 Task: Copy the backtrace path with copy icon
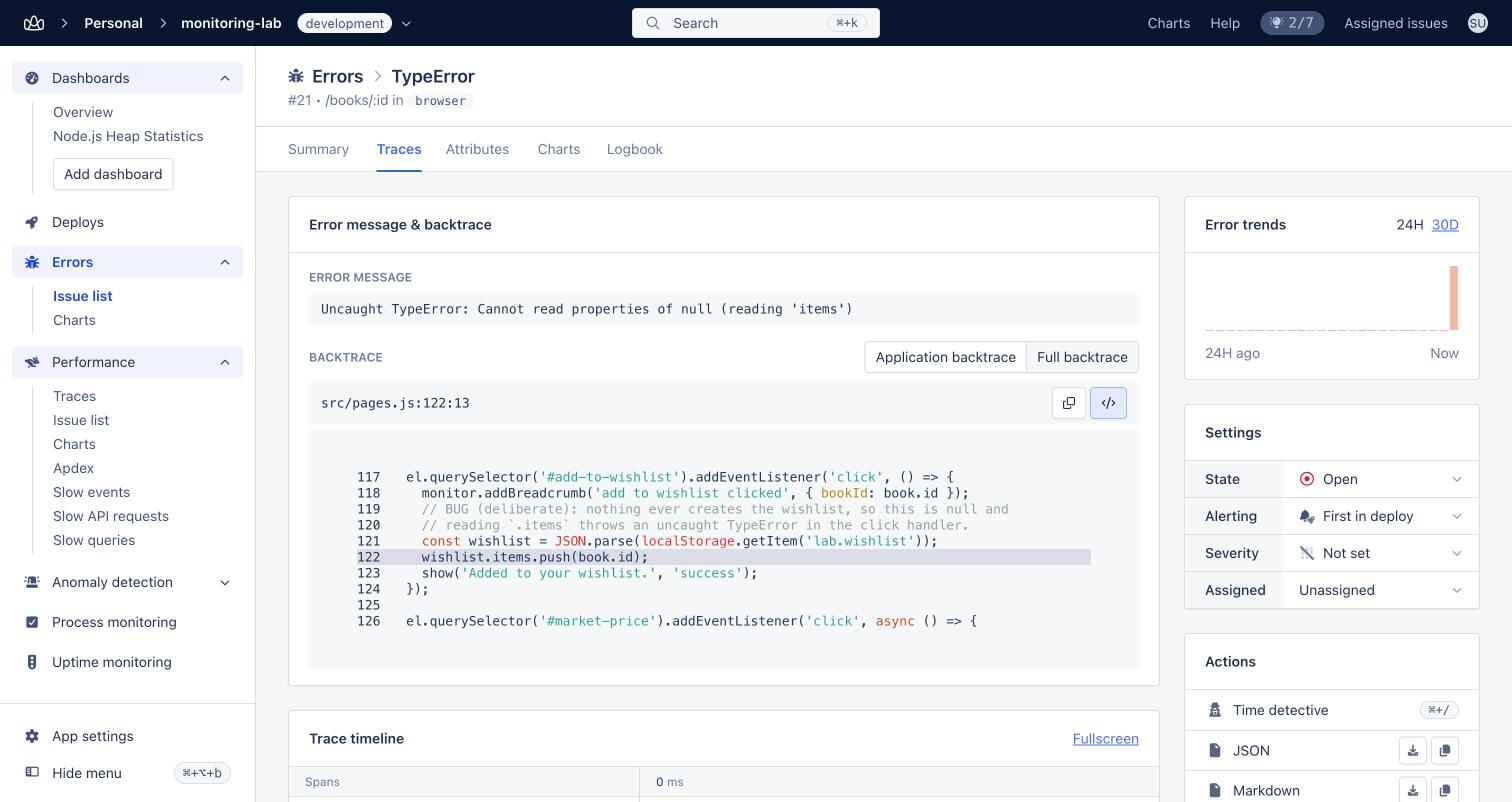pos(1069,403)
